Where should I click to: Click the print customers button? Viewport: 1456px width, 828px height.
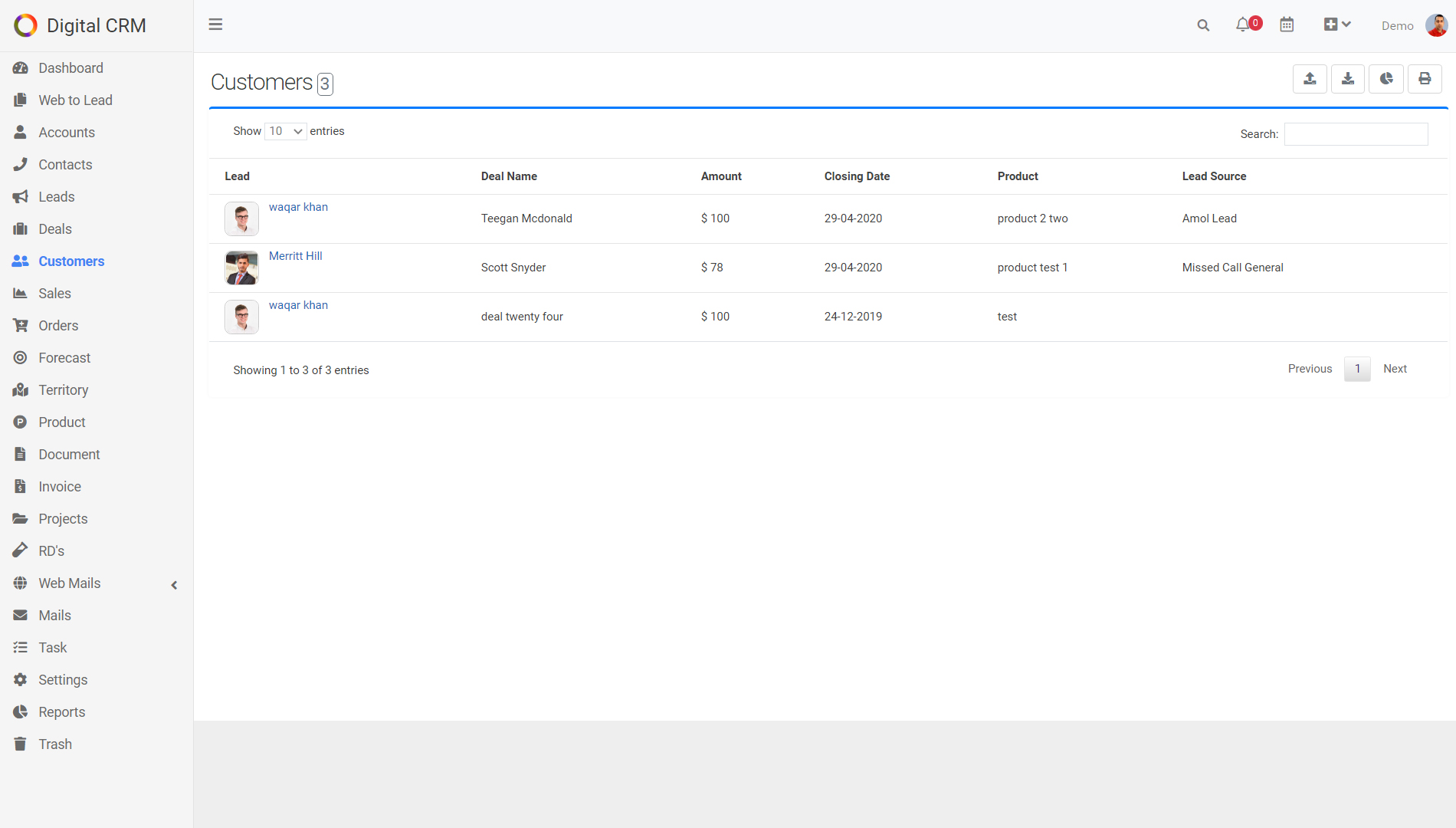click(x=1425, y=78)
